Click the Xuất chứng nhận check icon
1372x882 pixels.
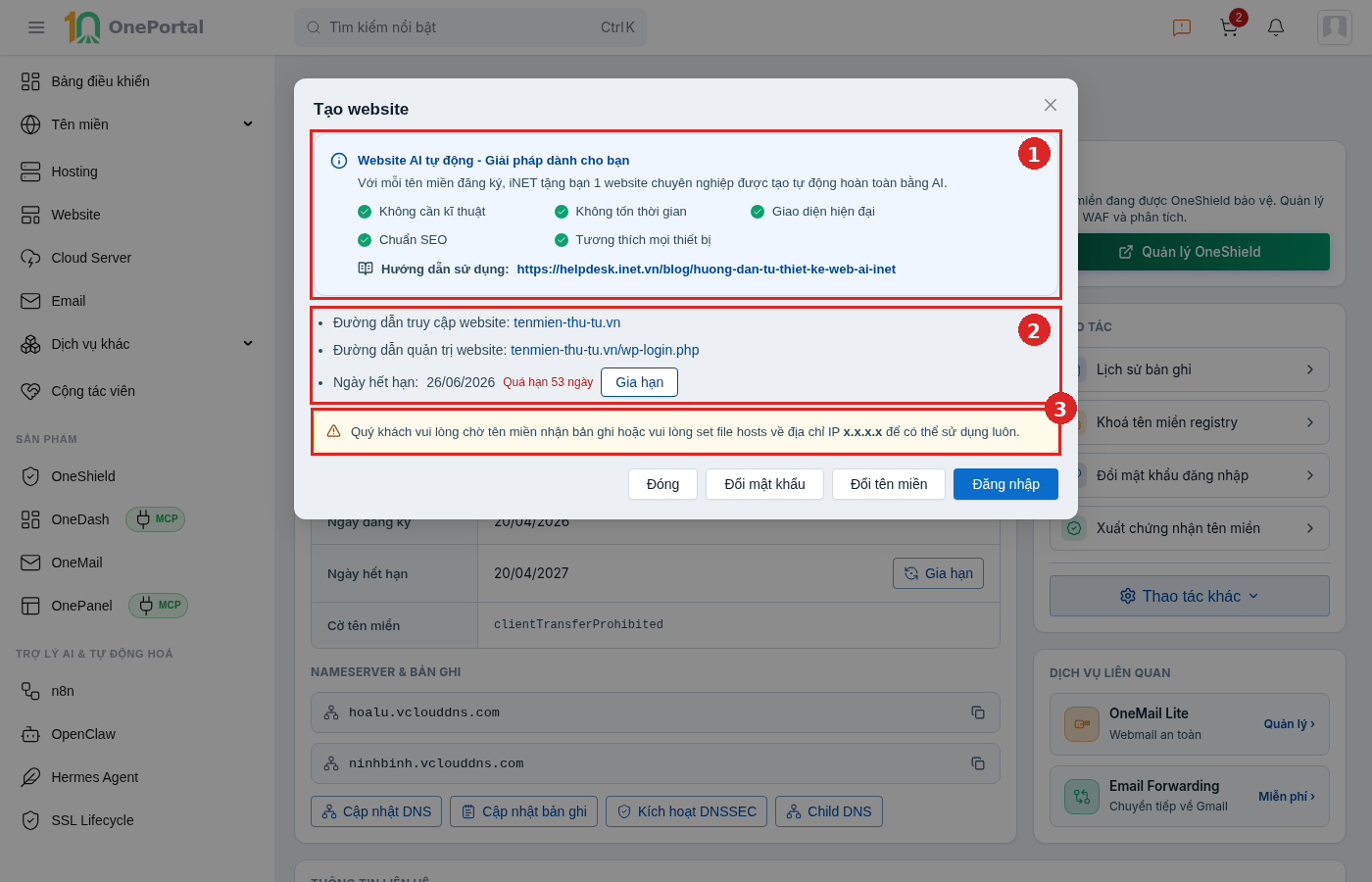click(x=1074, y=528)
